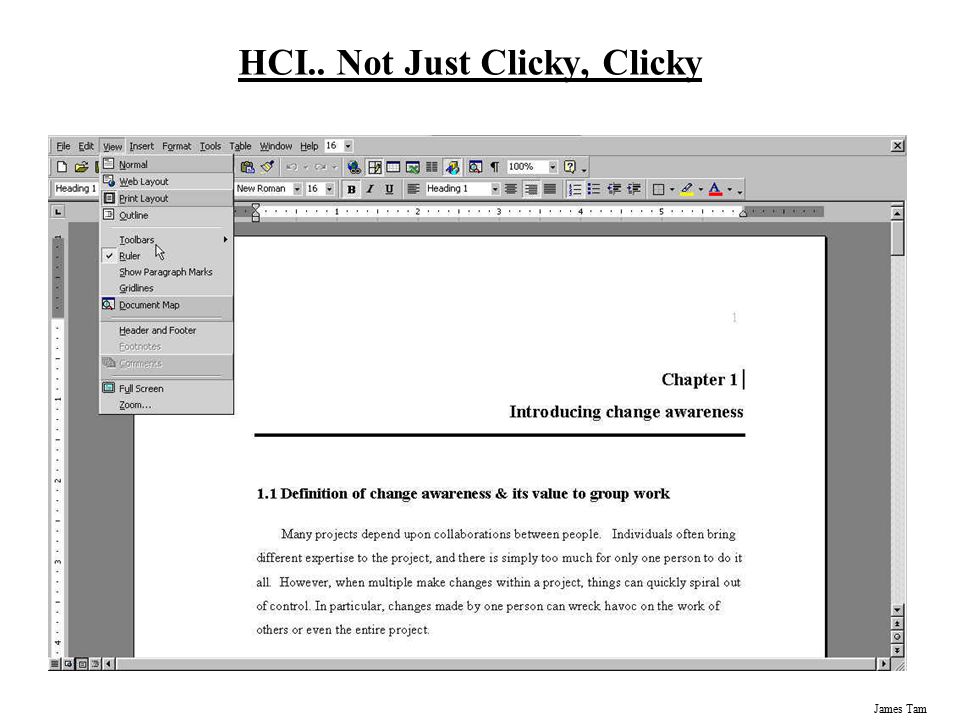
Task: Click the Paste clipboard toolbar icon
Action: (x=247, y=167)
